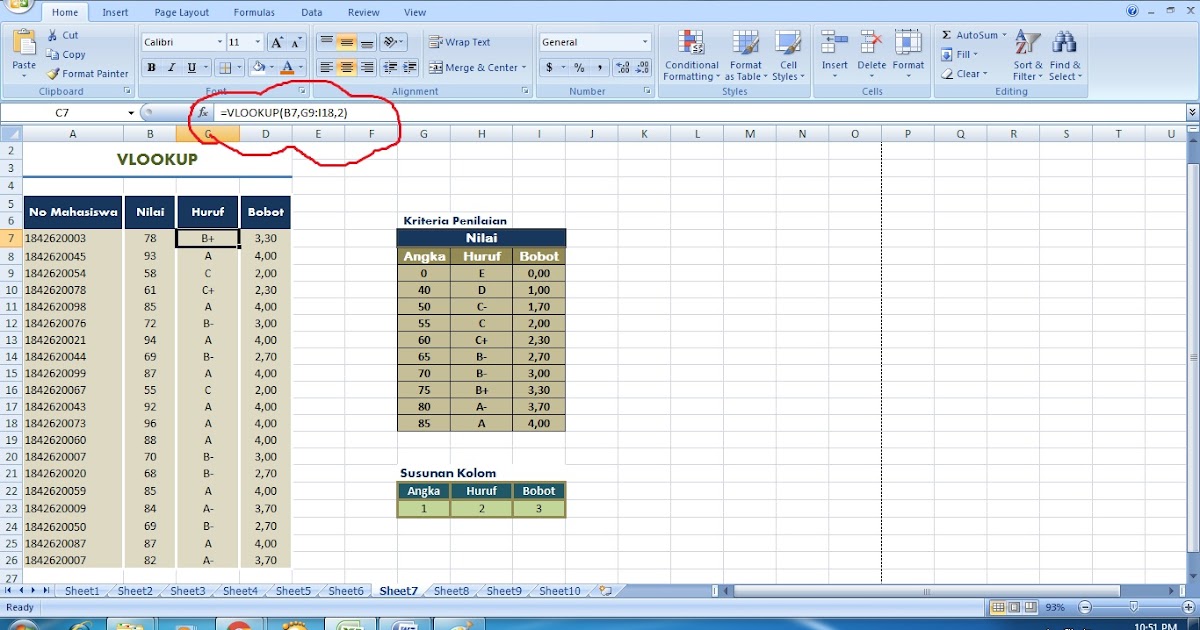Toggle bold formatting
Screen dimensions: 1200x630
pos(151,67)
